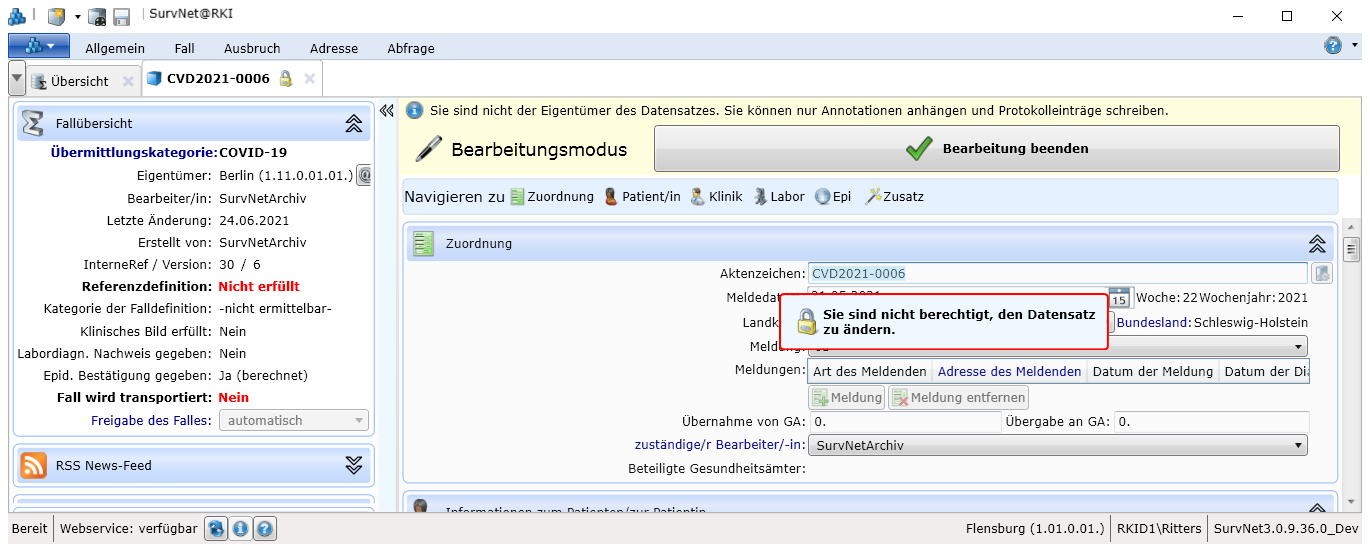Click the Zuordnung navigation icon
The image size is (1370, 545).
[517, 197]
